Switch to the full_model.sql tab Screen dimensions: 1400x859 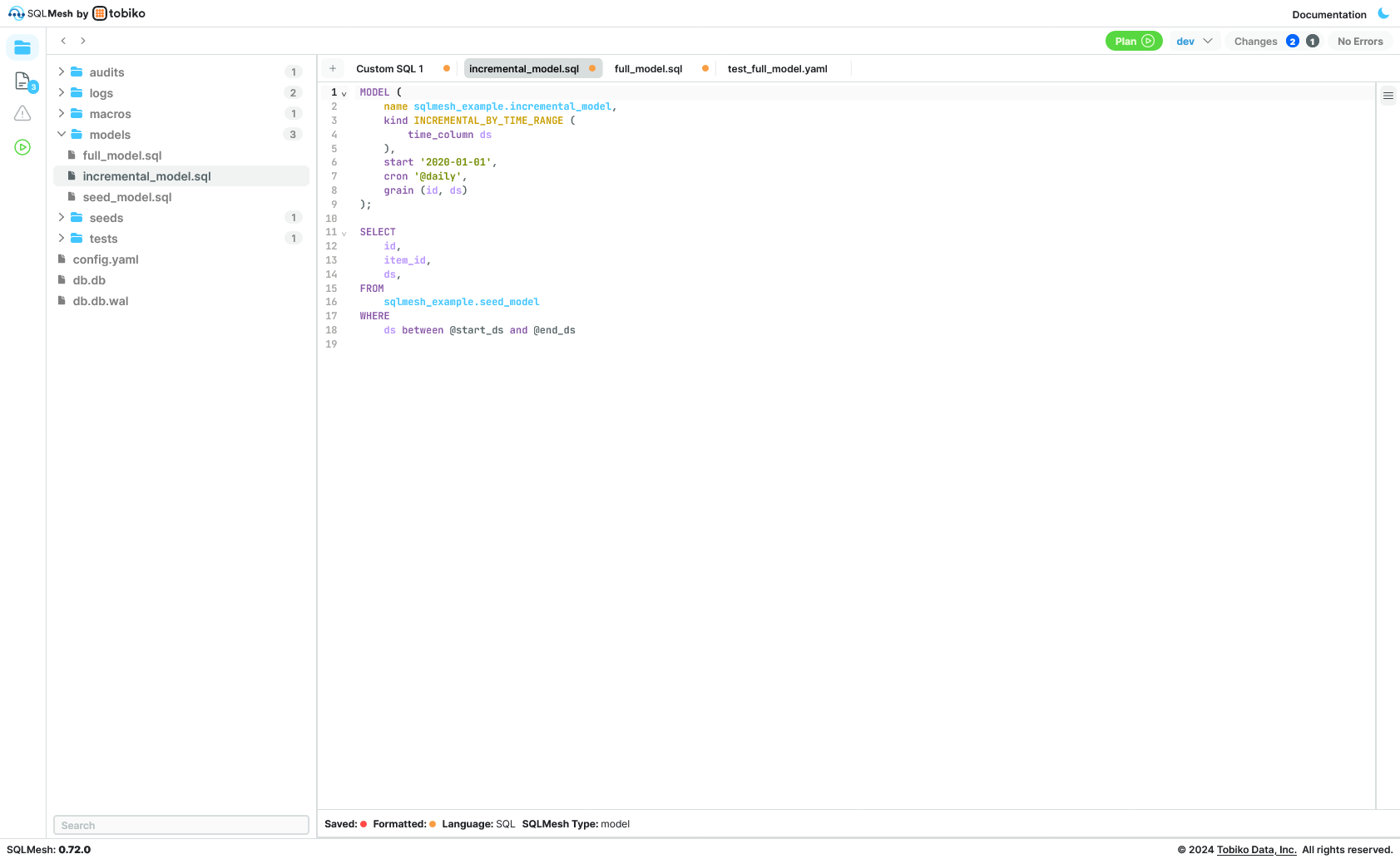coord(648,68)
